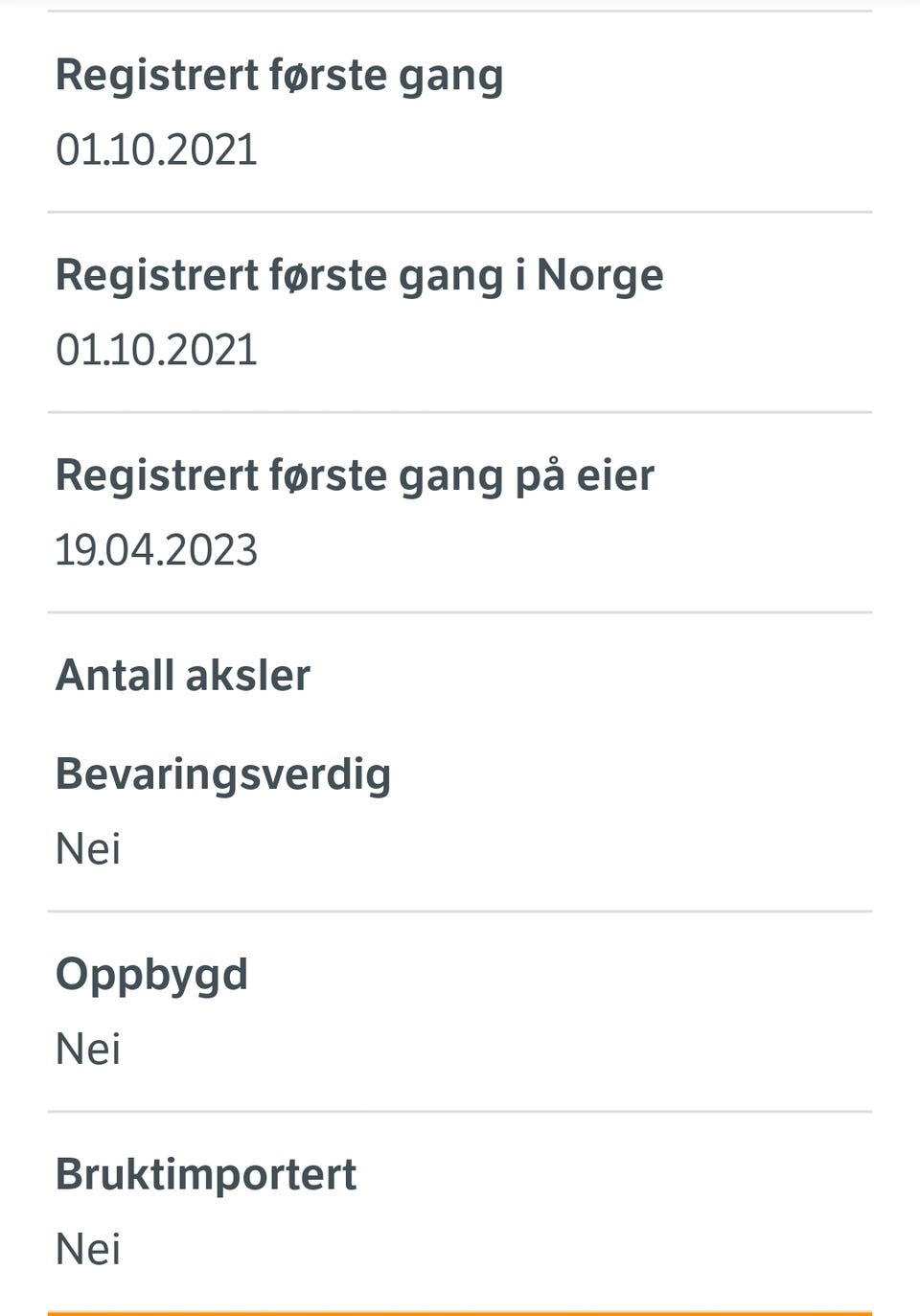
Task: Click the divider above 'Bruktimportert'
Action: (460, 1112)
